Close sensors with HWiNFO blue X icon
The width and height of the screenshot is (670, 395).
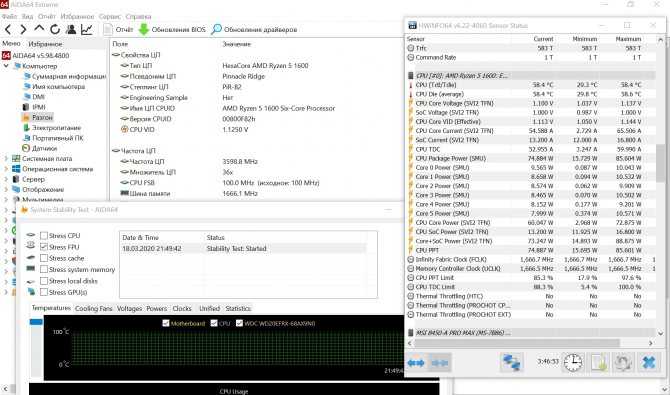coord(648,363)
